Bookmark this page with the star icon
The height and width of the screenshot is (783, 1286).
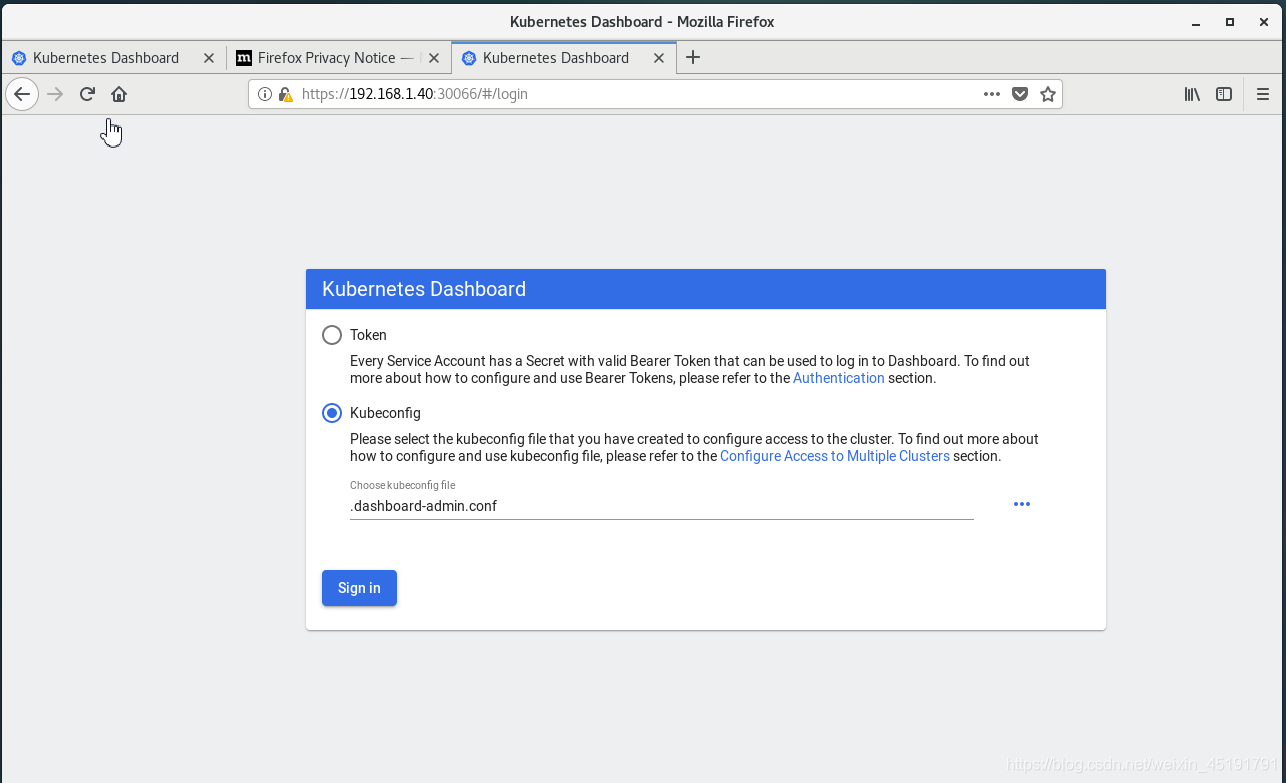tap(1048, 94)
